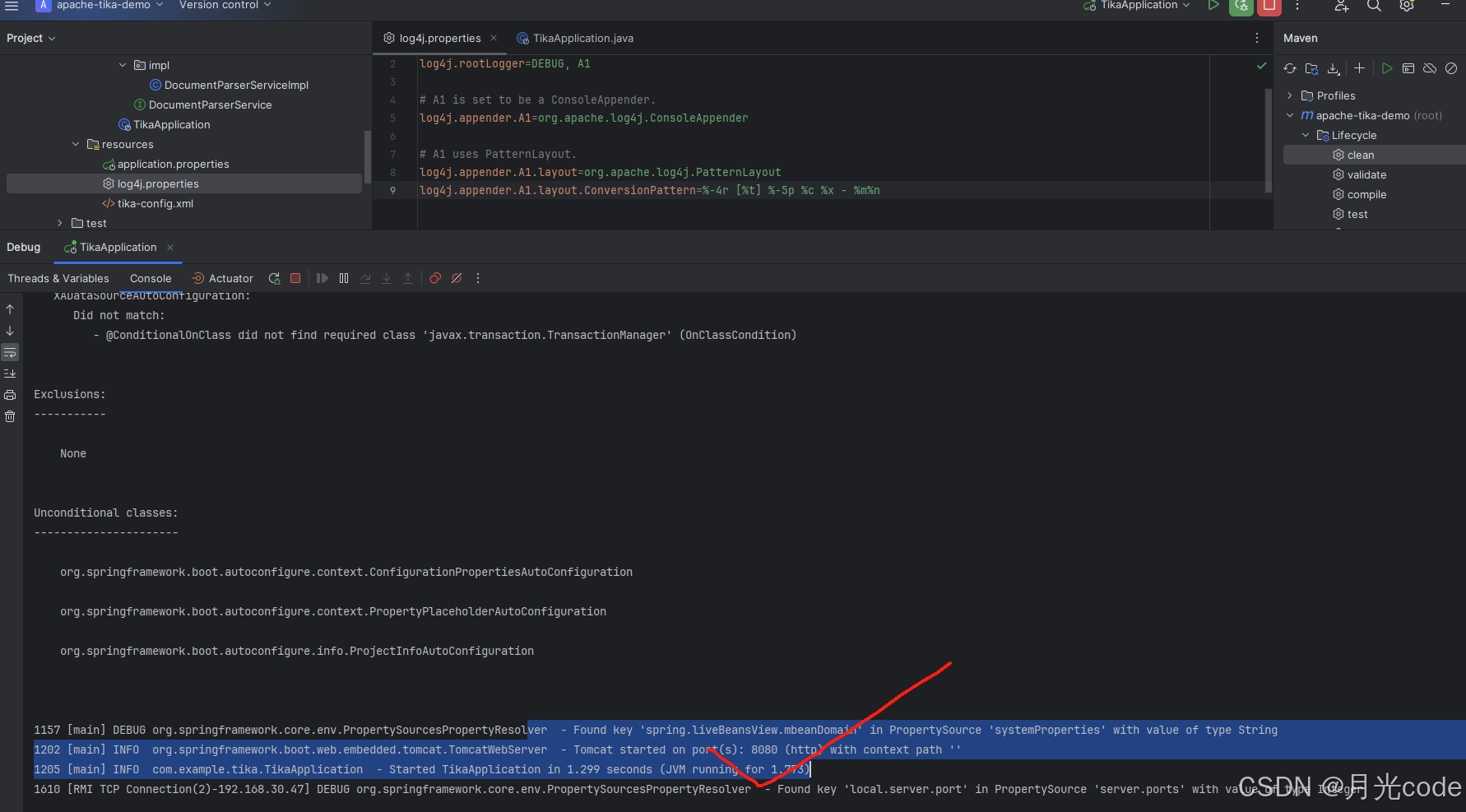Close the log4j.properties editor tab
Screen dimensions: 1466x812
coord(494,38)
